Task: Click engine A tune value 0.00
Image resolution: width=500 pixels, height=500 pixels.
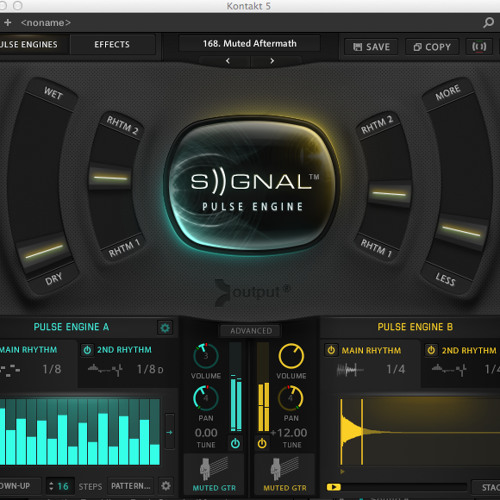Action: pos(206,433)
